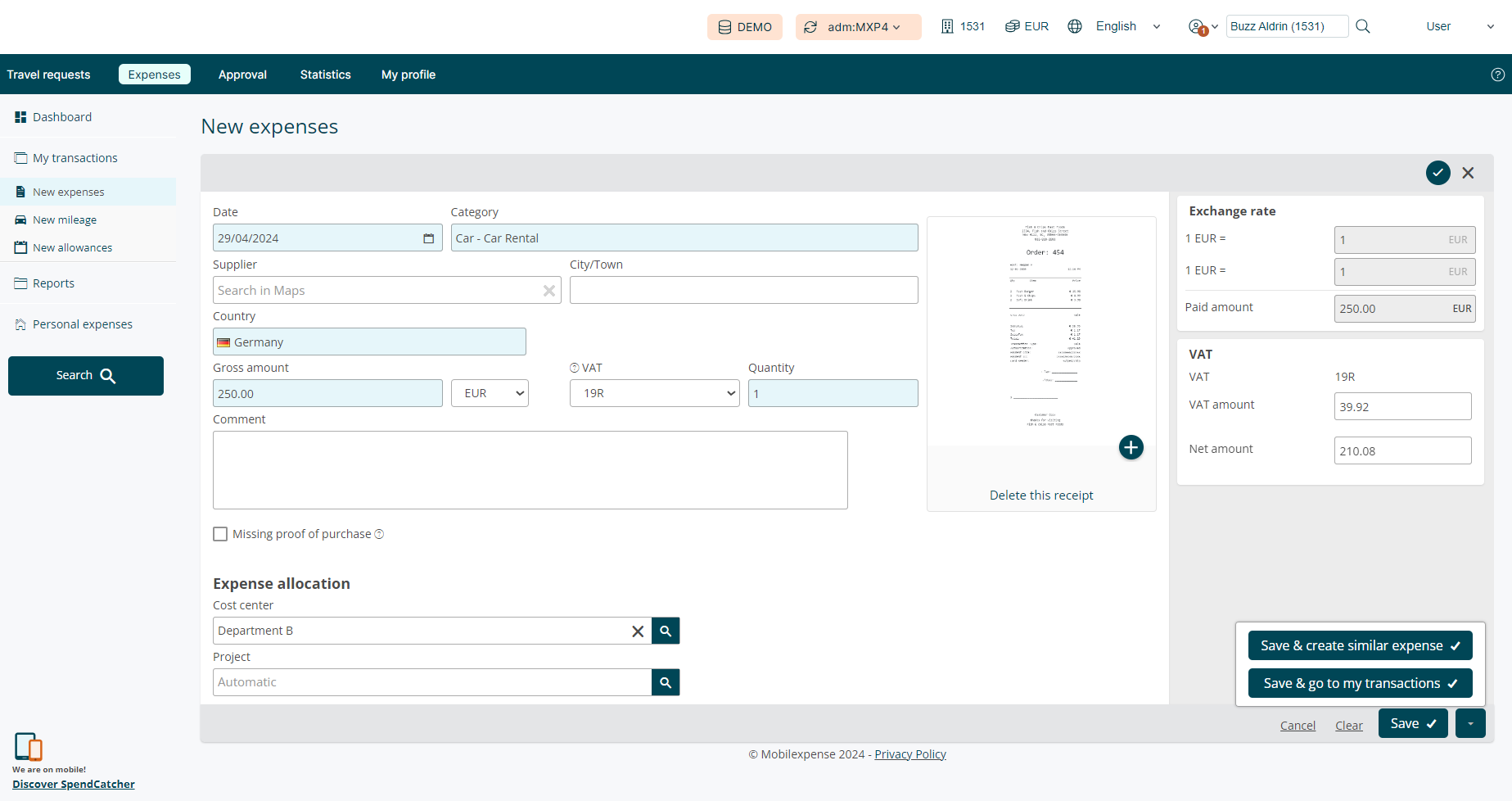Click the help question mark icon
The image size is (1512, 801).
point(1497,75)
